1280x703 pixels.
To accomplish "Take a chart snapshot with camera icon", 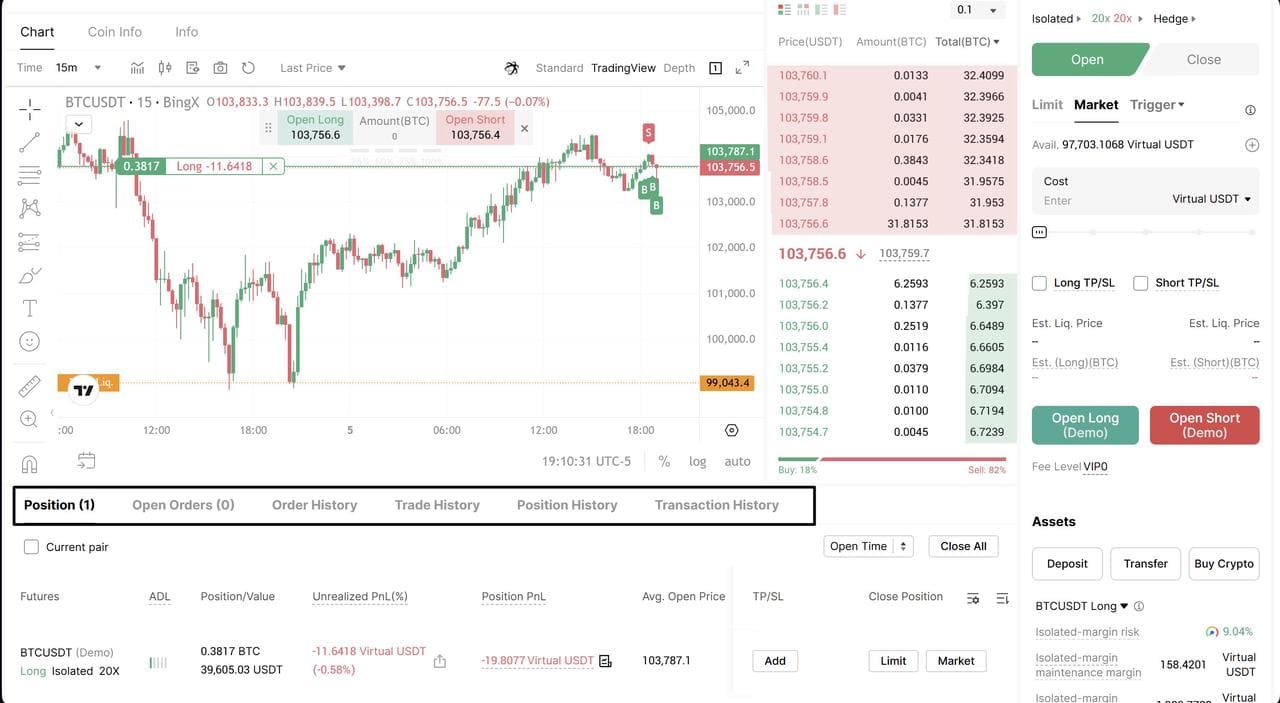I will 220,68.
